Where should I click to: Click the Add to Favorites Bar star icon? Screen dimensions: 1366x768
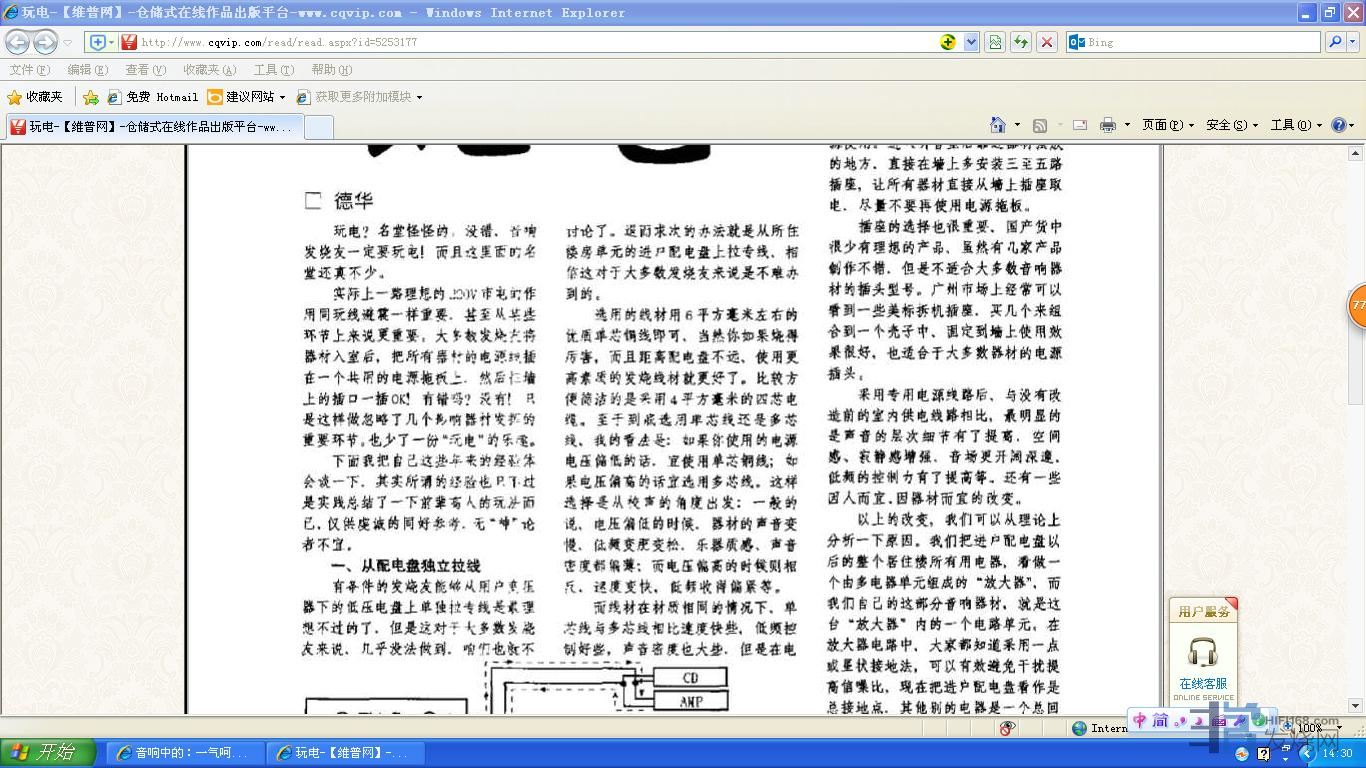pyautogui.click(x=91, y=97)
